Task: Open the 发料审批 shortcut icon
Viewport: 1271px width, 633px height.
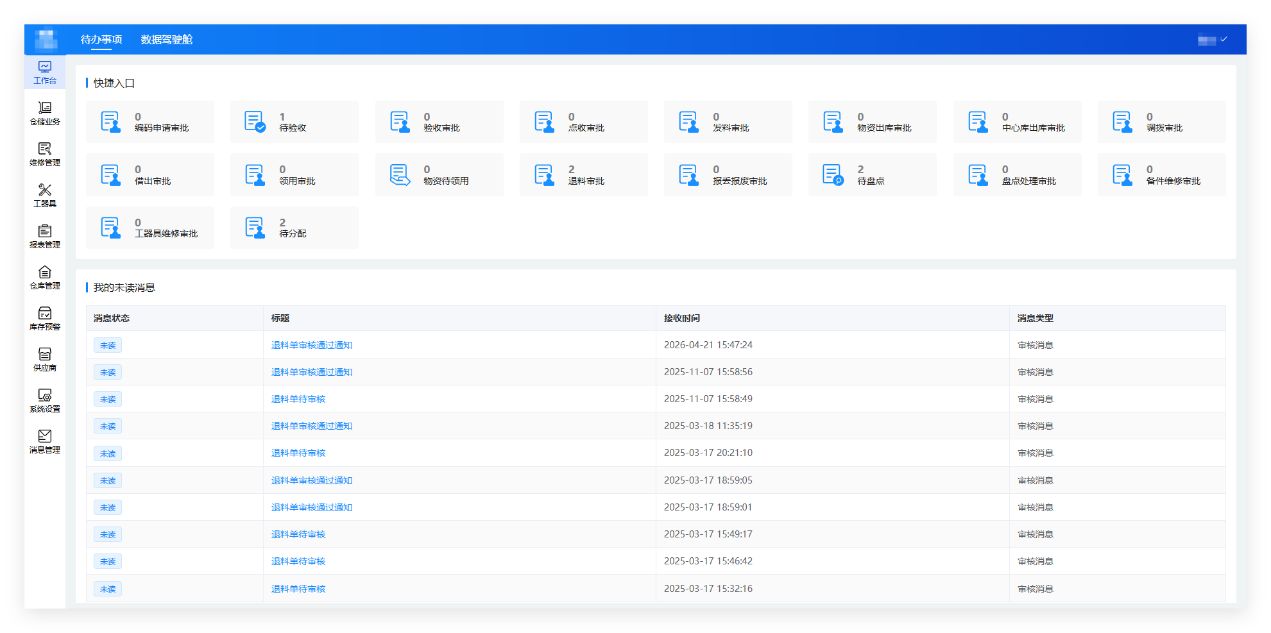Action: [x=689, y=122]
